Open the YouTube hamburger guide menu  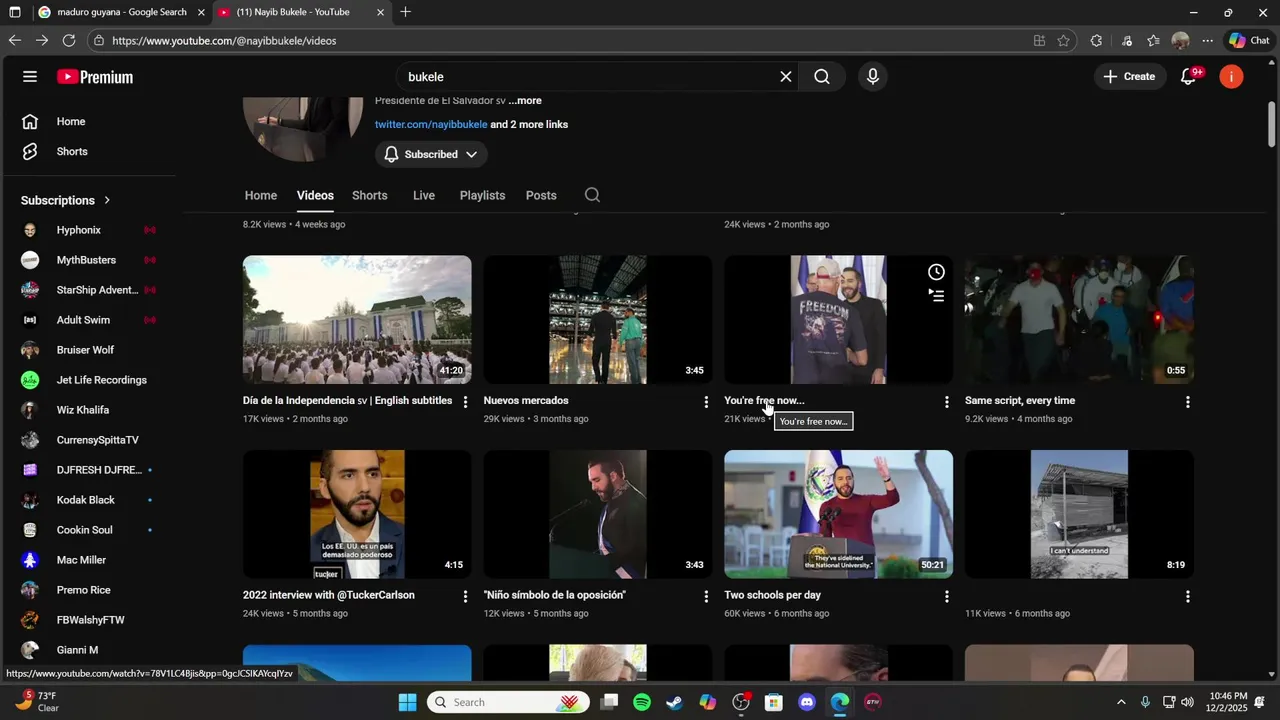30,77
